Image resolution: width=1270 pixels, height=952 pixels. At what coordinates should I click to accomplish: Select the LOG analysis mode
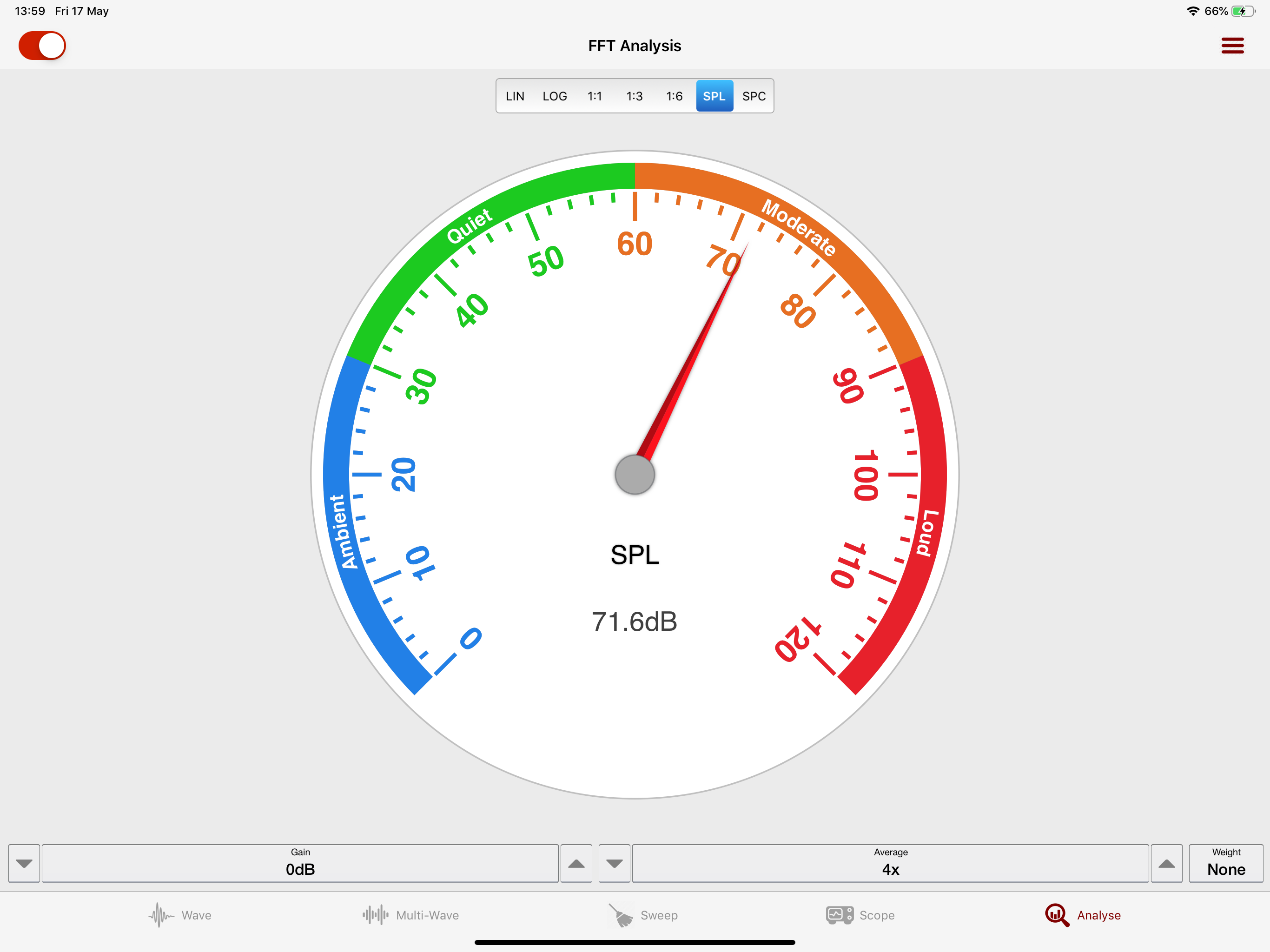coord(555,96)
